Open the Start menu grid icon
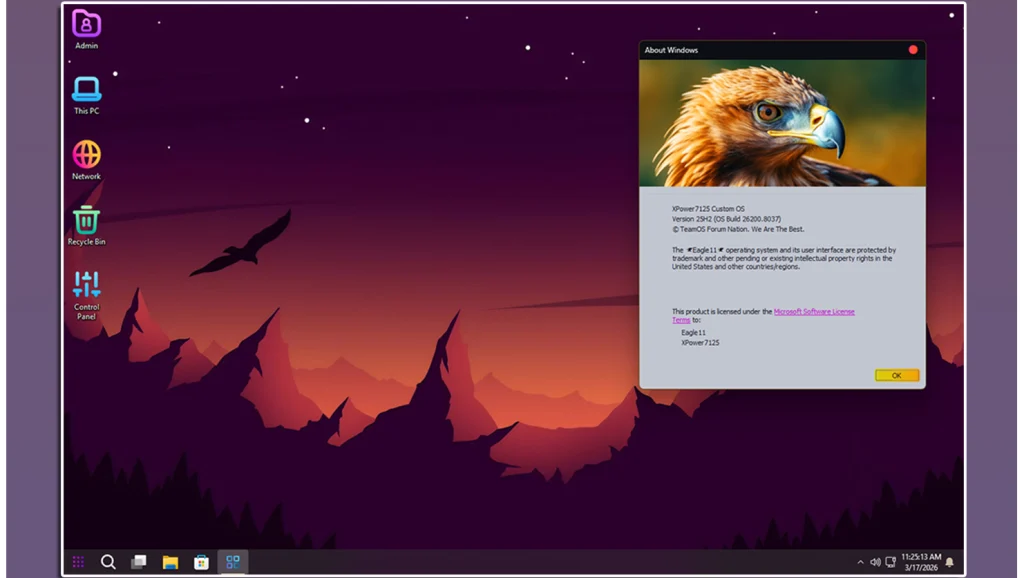 pos(78,562)
